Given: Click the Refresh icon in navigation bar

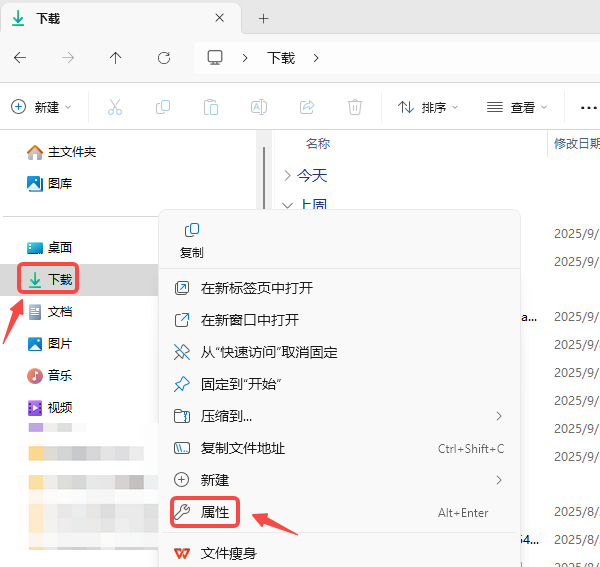Looking at the screenshot, I should point(164,58).
